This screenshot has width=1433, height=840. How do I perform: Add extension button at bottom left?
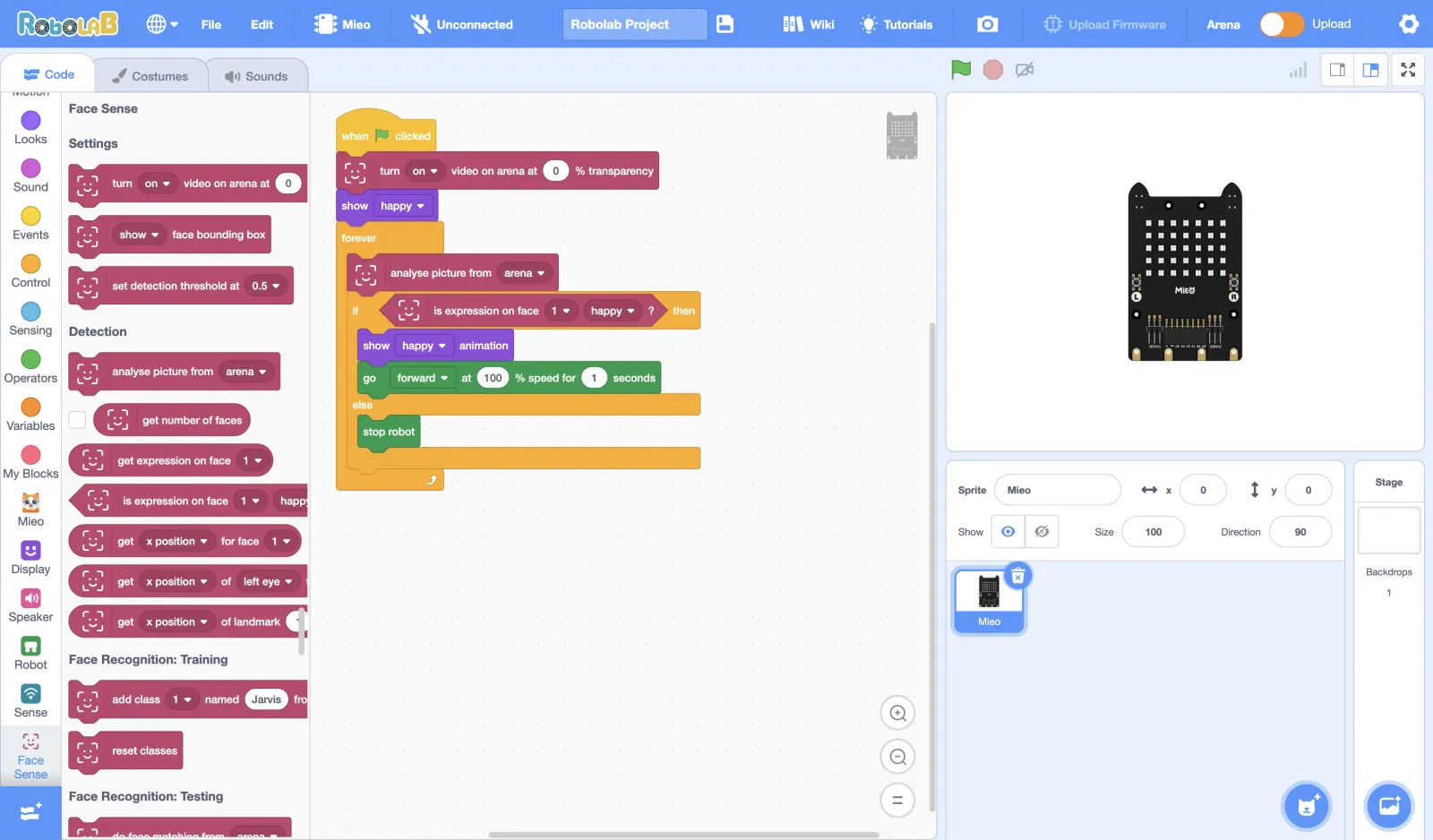(x=30, y=812)
